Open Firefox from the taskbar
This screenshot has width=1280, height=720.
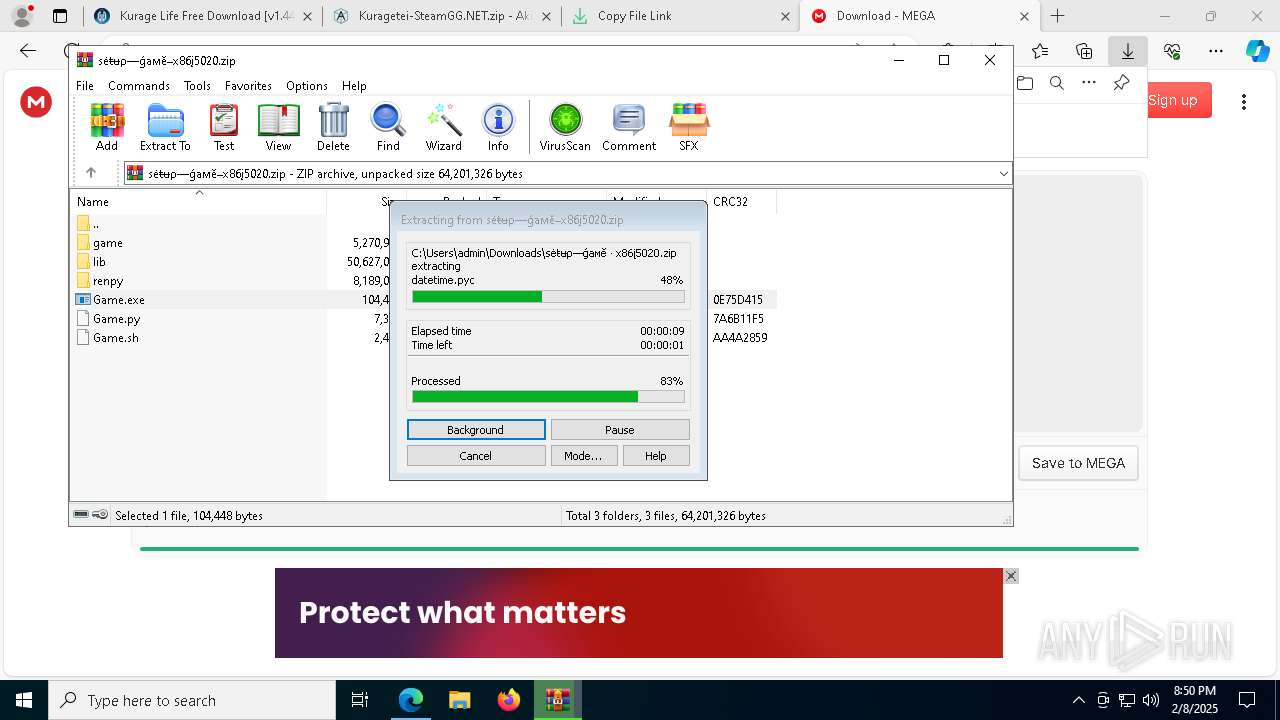509,700
